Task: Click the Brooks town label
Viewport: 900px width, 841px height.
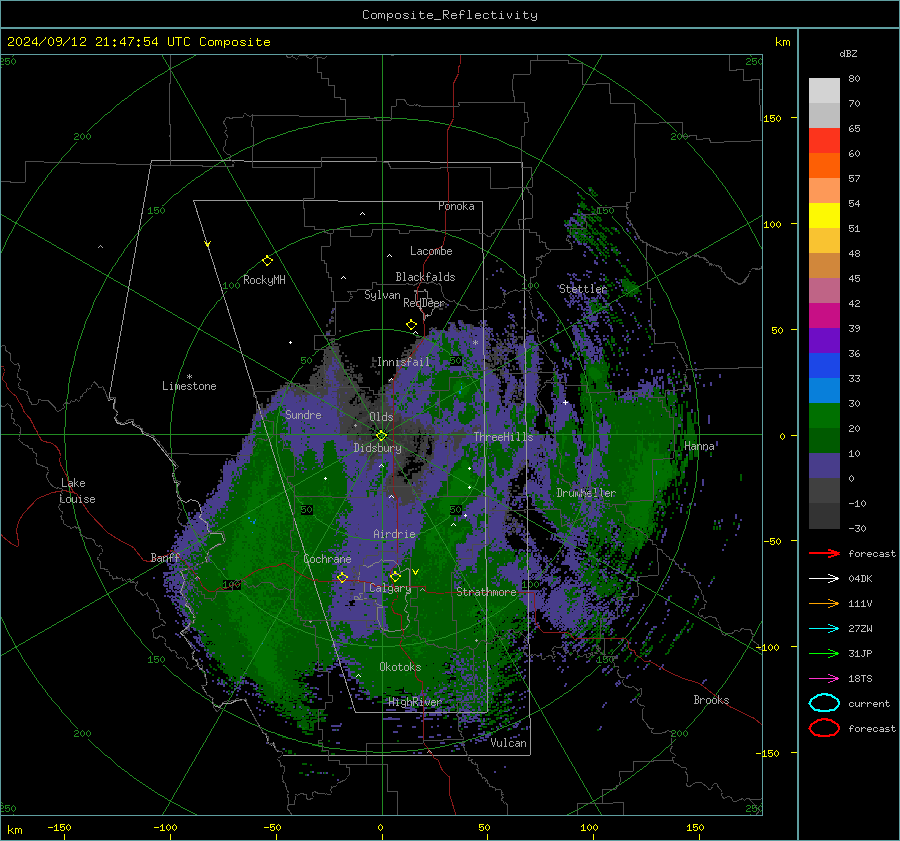Action: [x=711, y=700]
